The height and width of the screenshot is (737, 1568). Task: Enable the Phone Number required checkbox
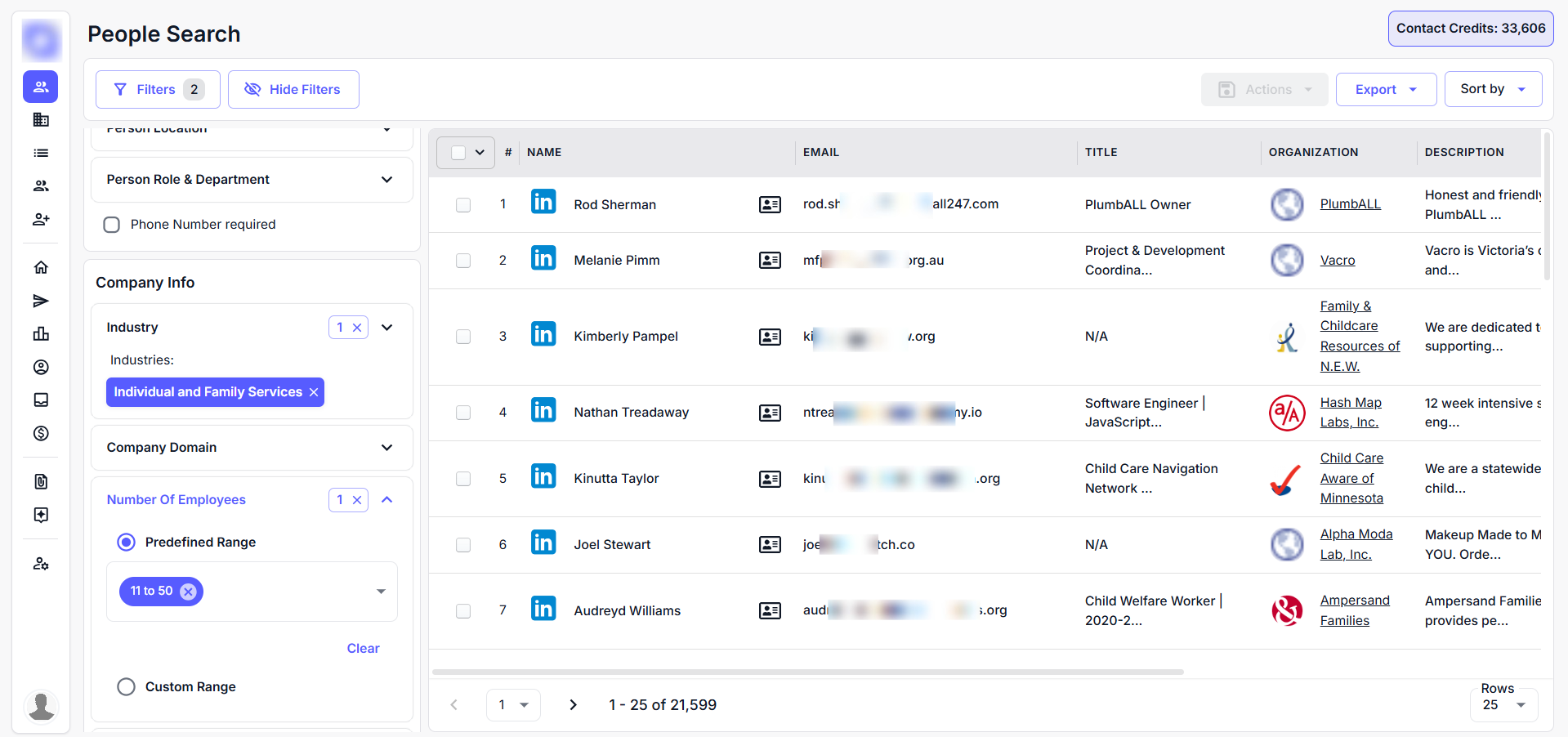pyautogui.click(x=112, y=225)
